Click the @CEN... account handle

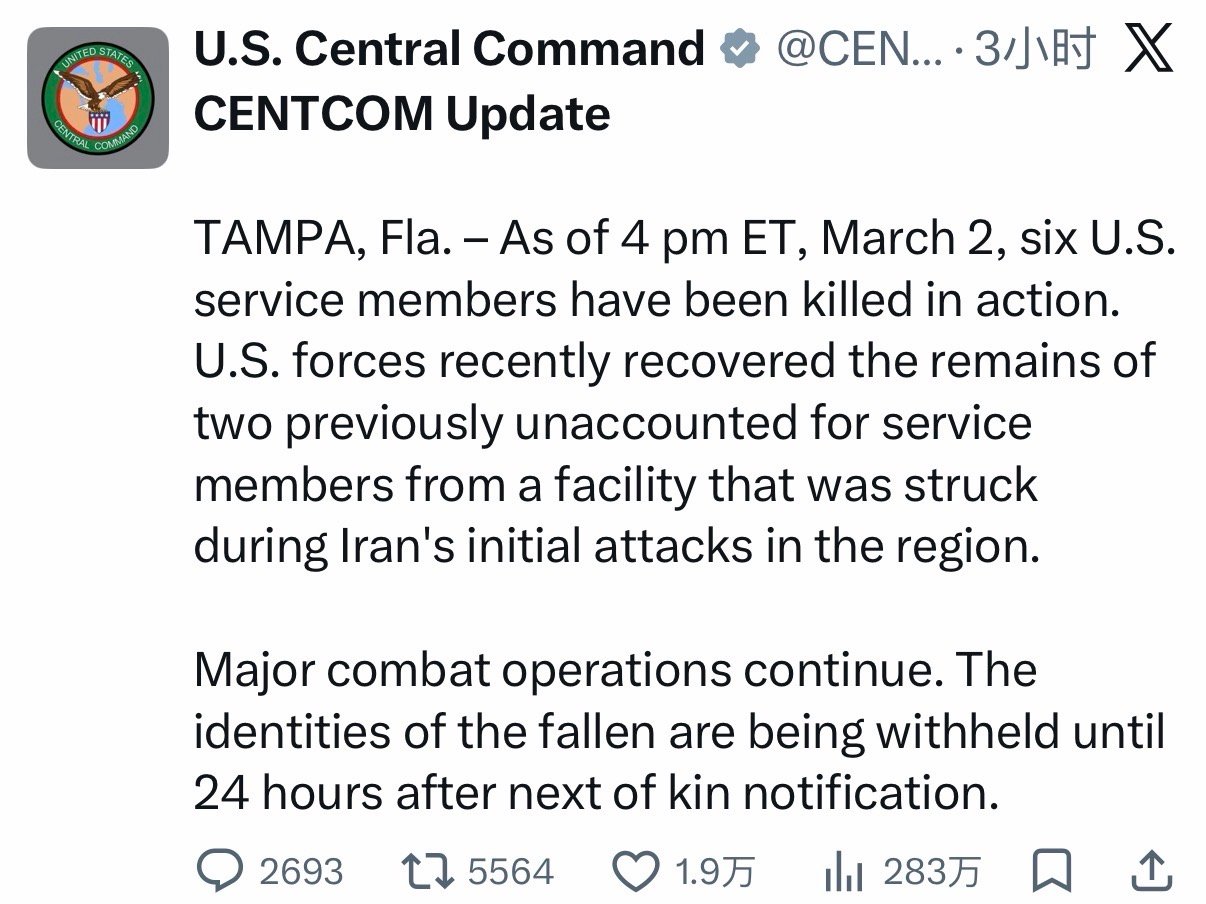tap(858, 50)
